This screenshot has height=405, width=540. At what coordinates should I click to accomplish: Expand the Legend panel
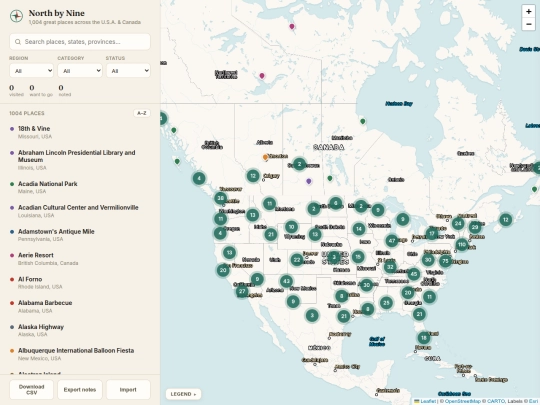(x=183, y=394)
